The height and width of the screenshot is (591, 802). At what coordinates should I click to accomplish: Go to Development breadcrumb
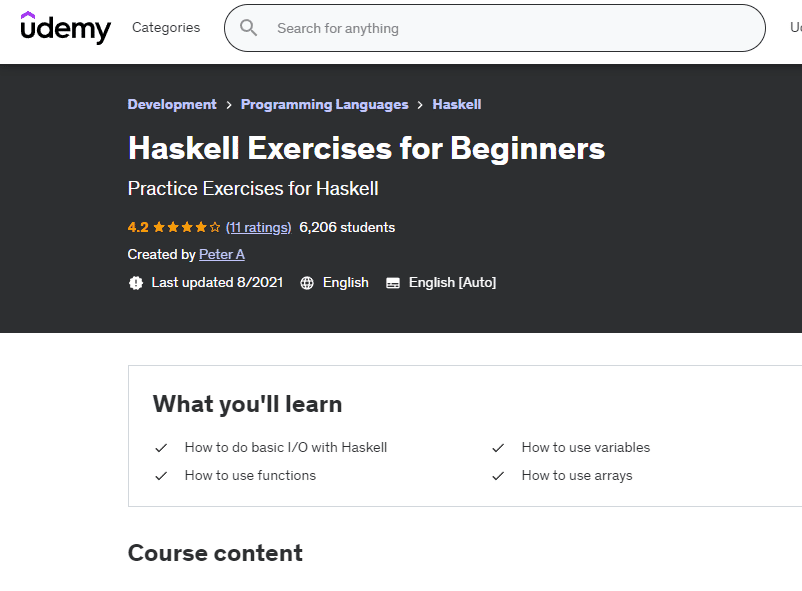pos(172,104)
